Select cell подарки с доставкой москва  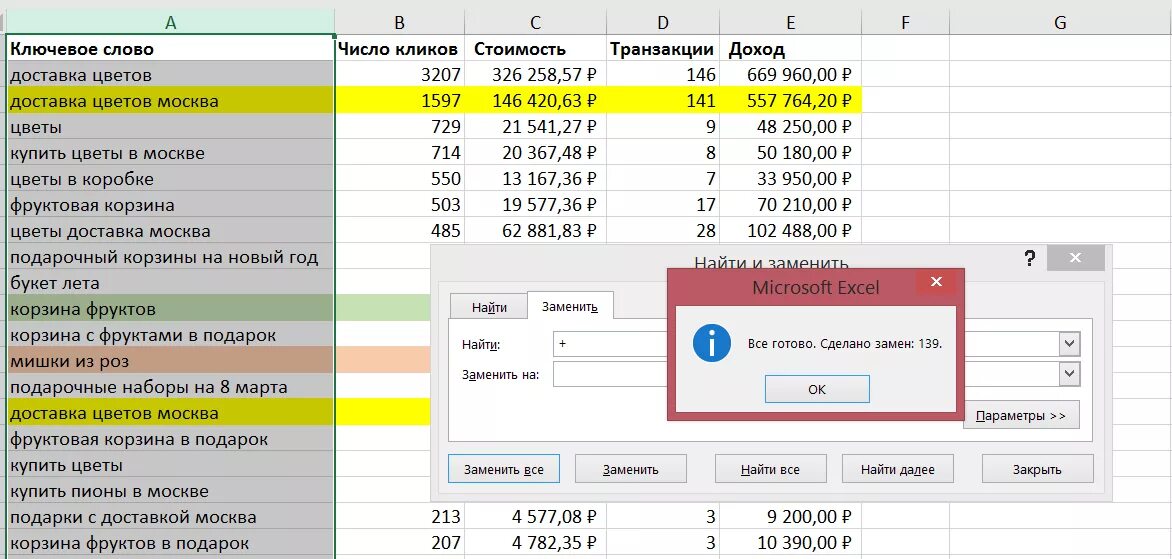tap(170, 517)
